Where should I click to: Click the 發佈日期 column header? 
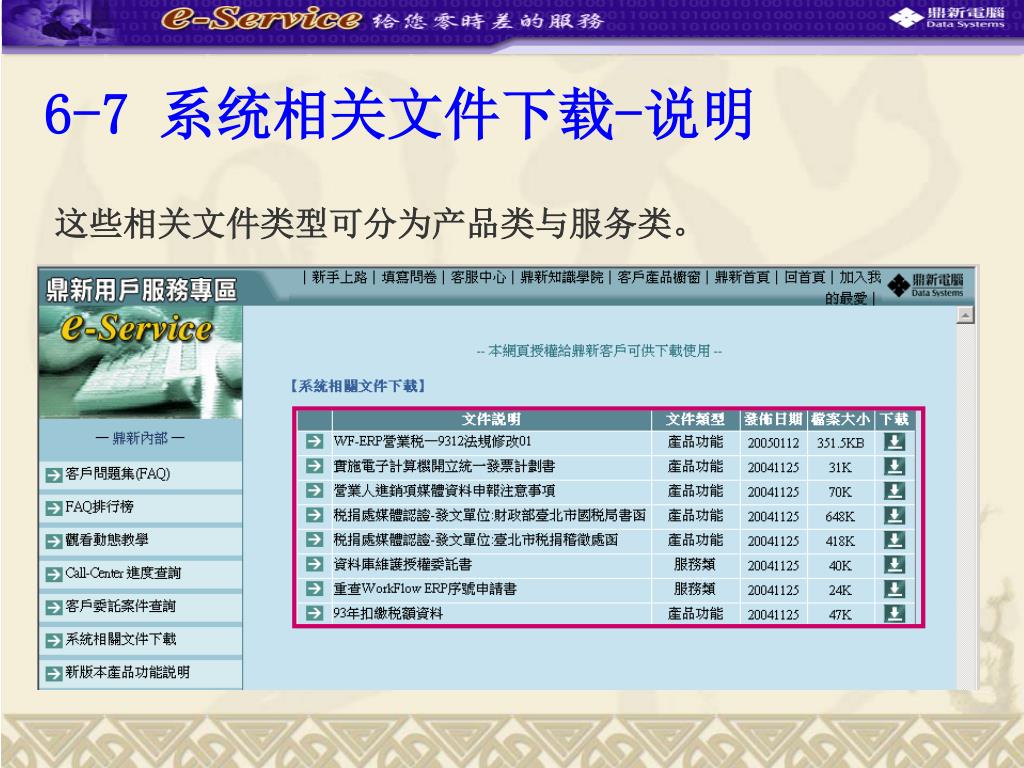coord(773,419)
